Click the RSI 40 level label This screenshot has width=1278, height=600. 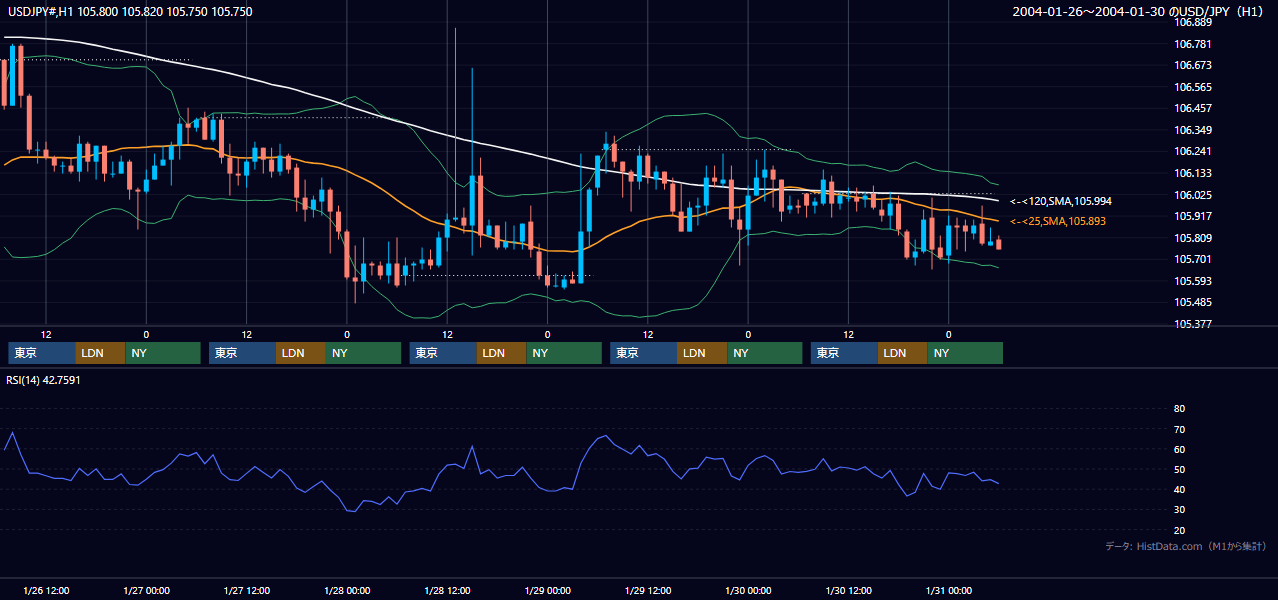(1179, 489)
